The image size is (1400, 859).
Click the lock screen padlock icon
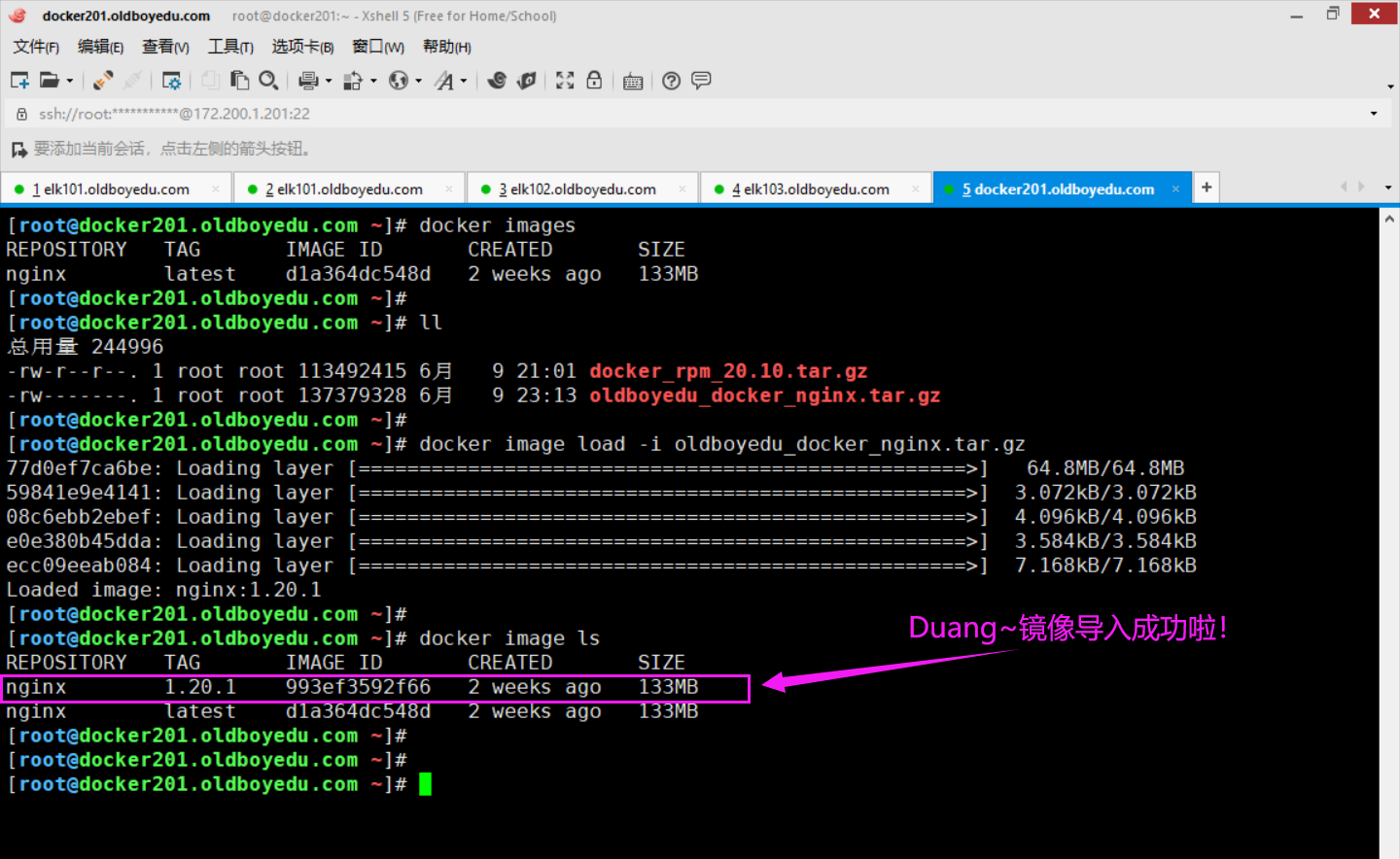(x=594, y=81)
